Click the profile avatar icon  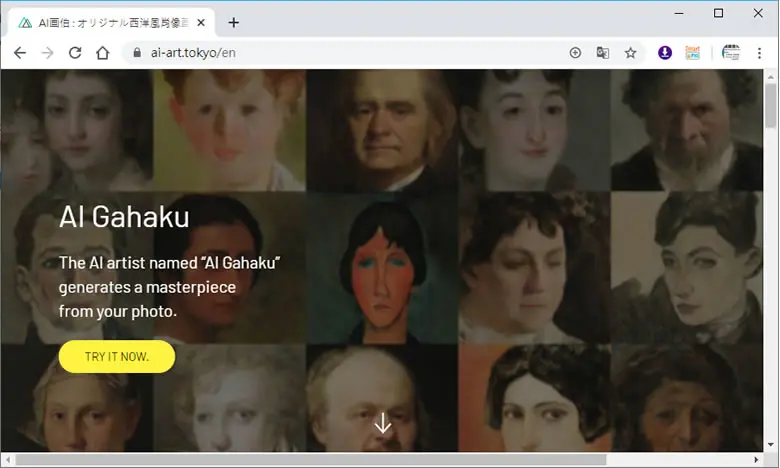coord(730,52)
